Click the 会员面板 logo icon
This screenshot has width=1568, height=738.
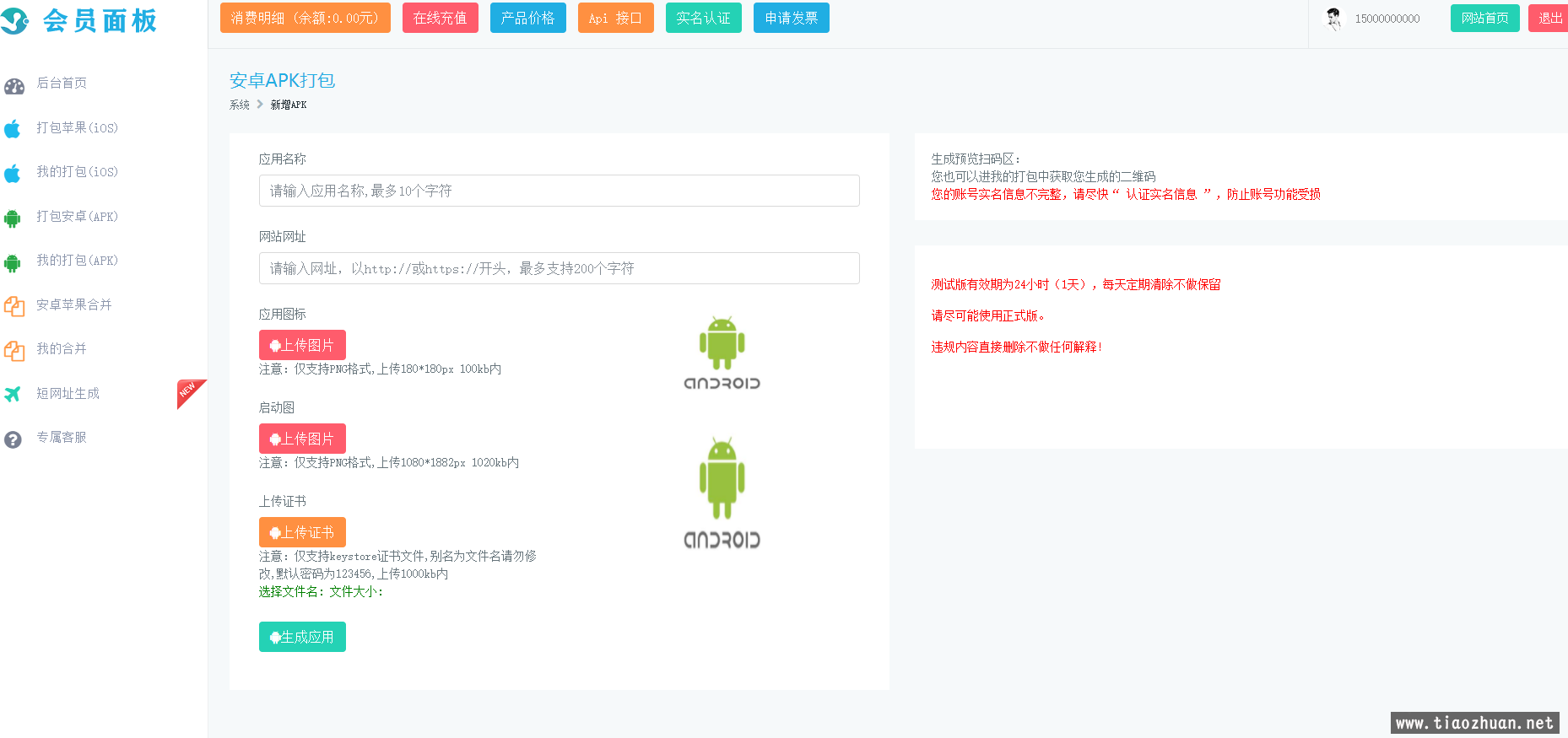click(x=14, y=20)
